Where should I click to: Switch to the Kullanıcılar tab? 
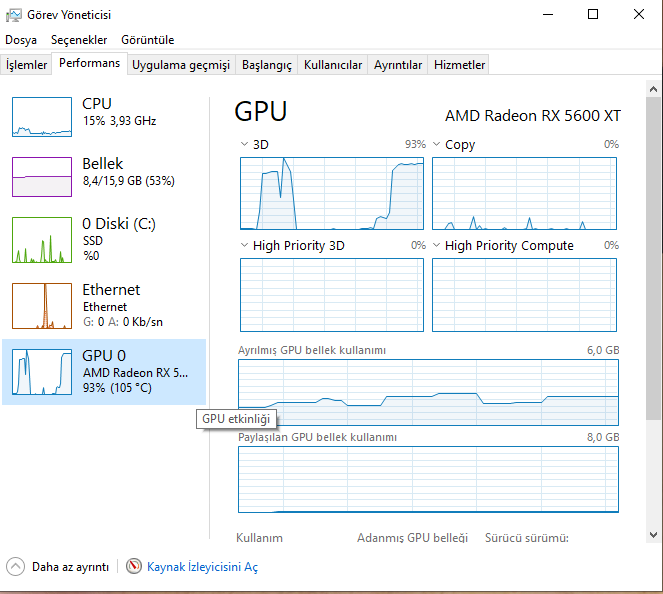point(333,65)
